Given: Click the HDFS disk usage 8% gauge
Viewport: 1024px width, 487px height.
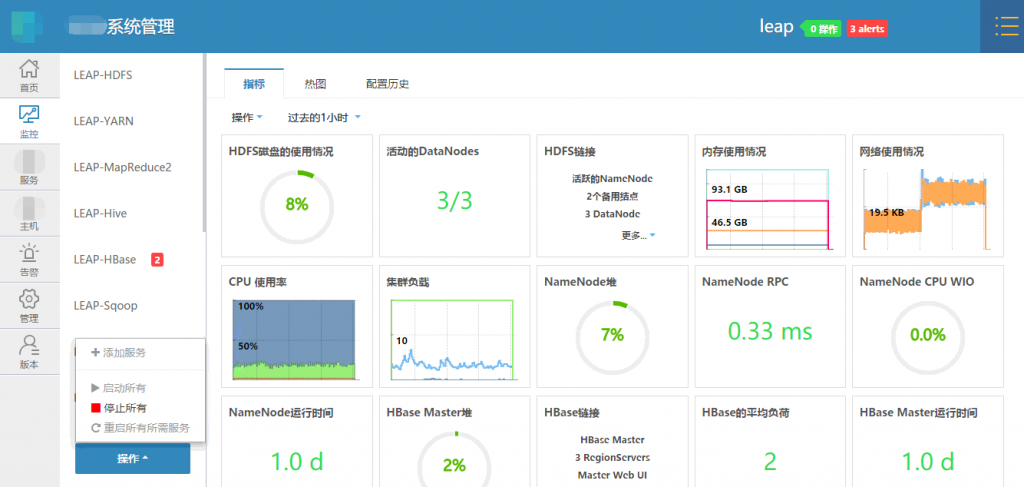Looking at the screenshot, I should coord(296,204).
